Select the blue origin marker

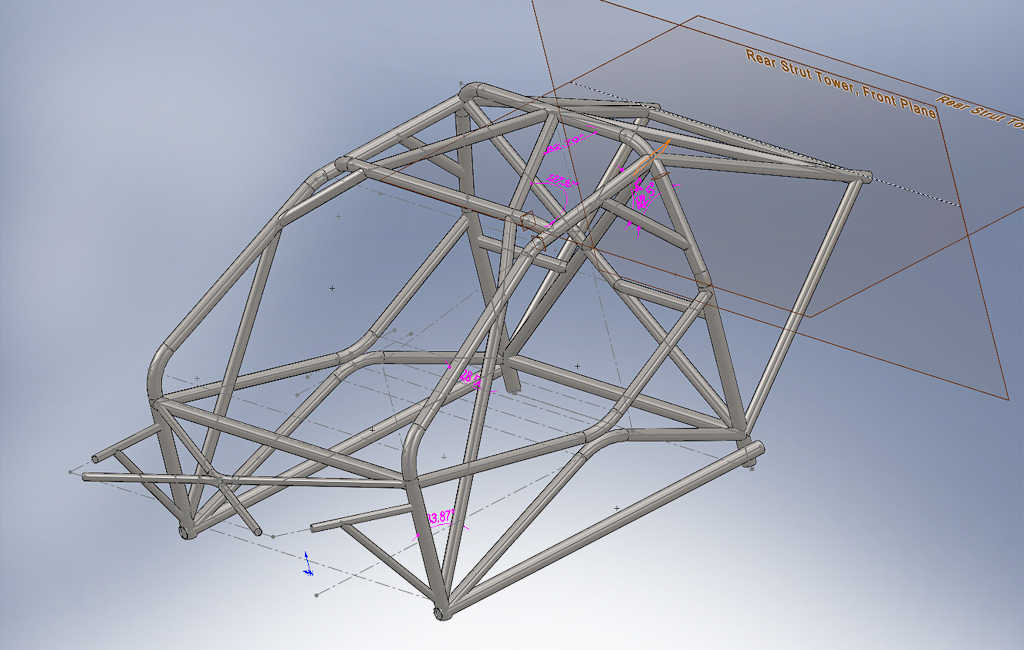click(307, 563)
